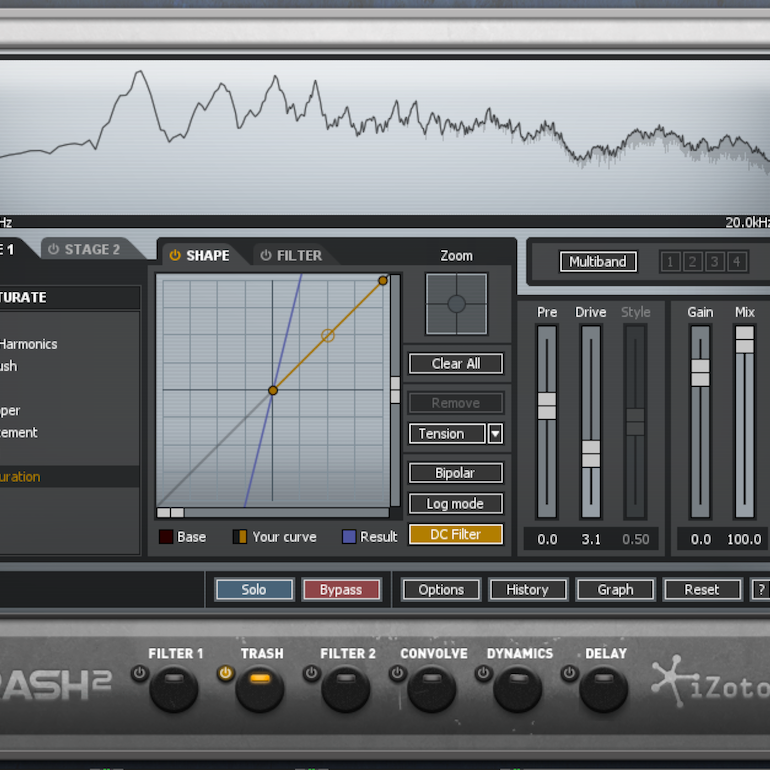Image resolution: width=770 pixels, height=770 pixels.
Task: Click the Drive slider handle
Action: pyautogui.click(x=591, y=454)
